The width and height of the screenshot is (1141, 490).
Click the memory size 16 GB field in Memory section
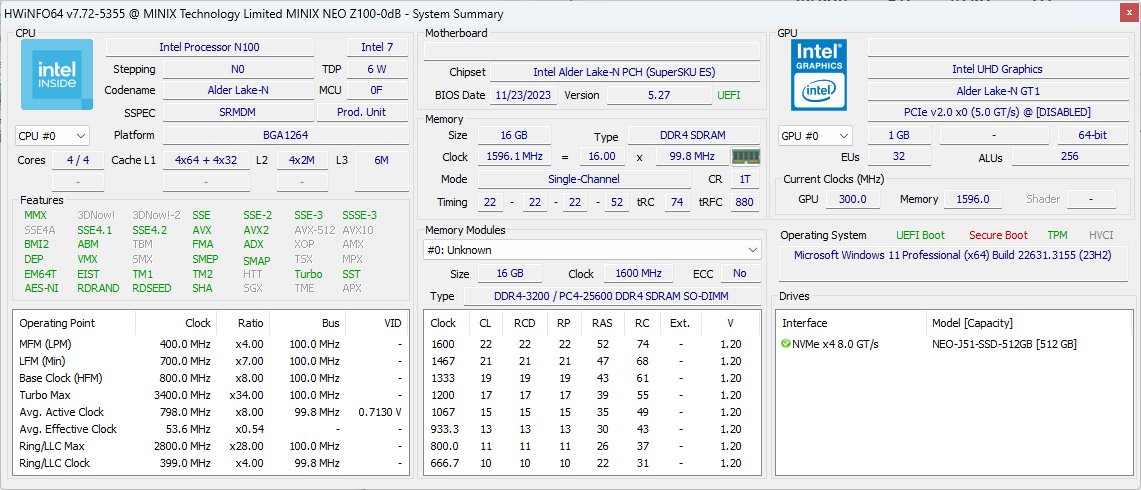(514, 135)
